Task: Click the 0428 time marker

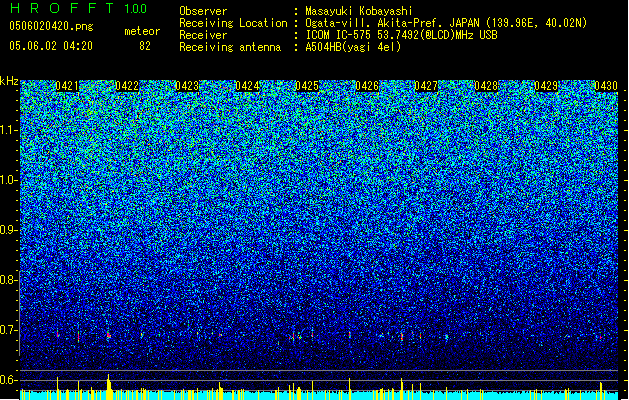Action: [x=486, y=86]
